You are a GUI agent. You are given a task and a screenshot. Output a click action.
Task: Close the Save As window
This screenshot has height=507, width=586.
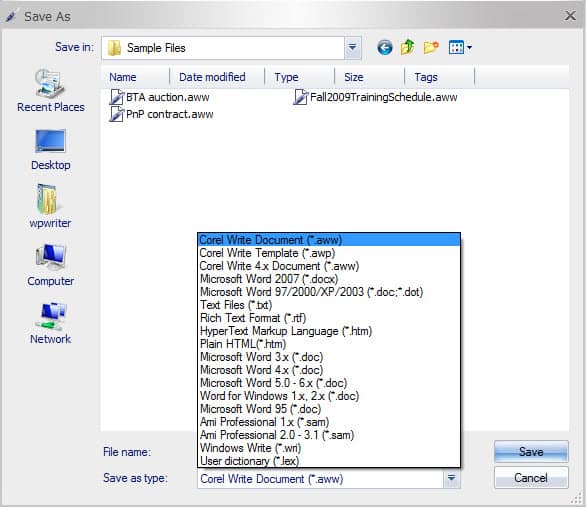[570, 16]
